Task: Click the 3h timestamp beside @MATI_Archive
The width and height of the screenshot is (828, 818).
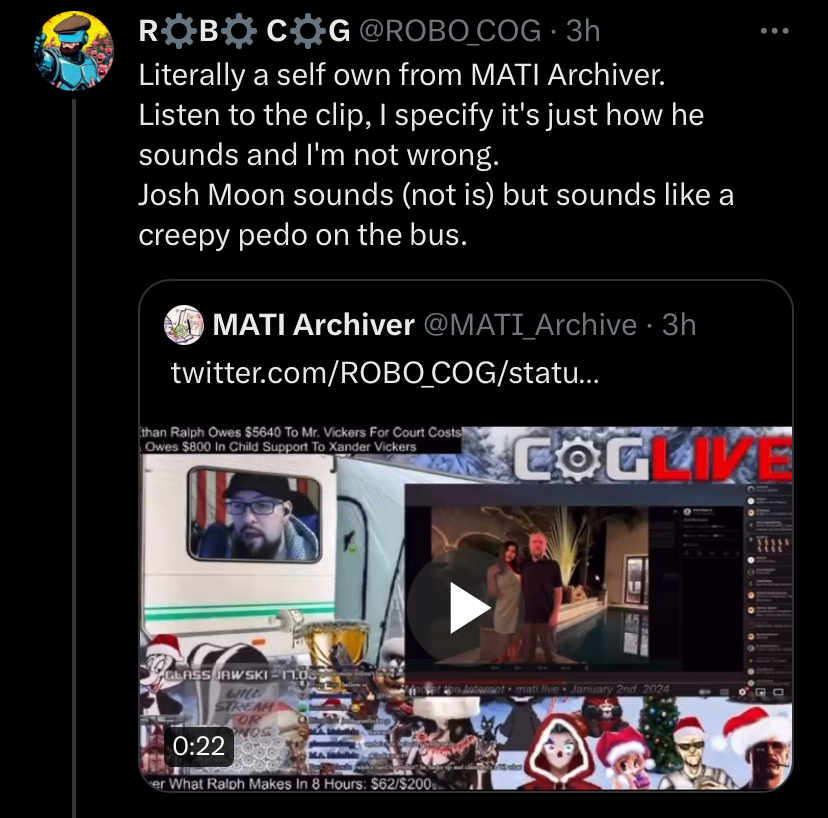Action: click(x=679, y=324)
